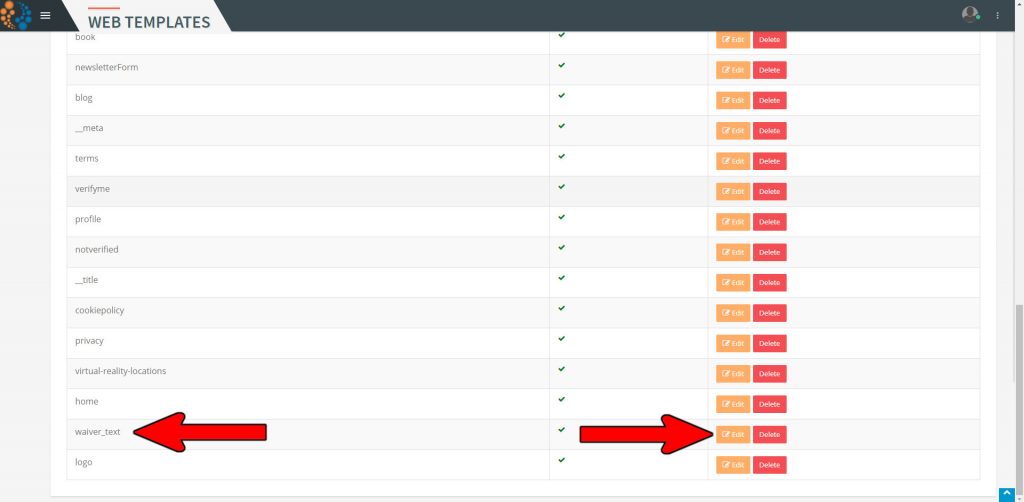Delete the privacy template
Image resolution: width=1024 pixels, height=502 pixels.
(769, 343)
